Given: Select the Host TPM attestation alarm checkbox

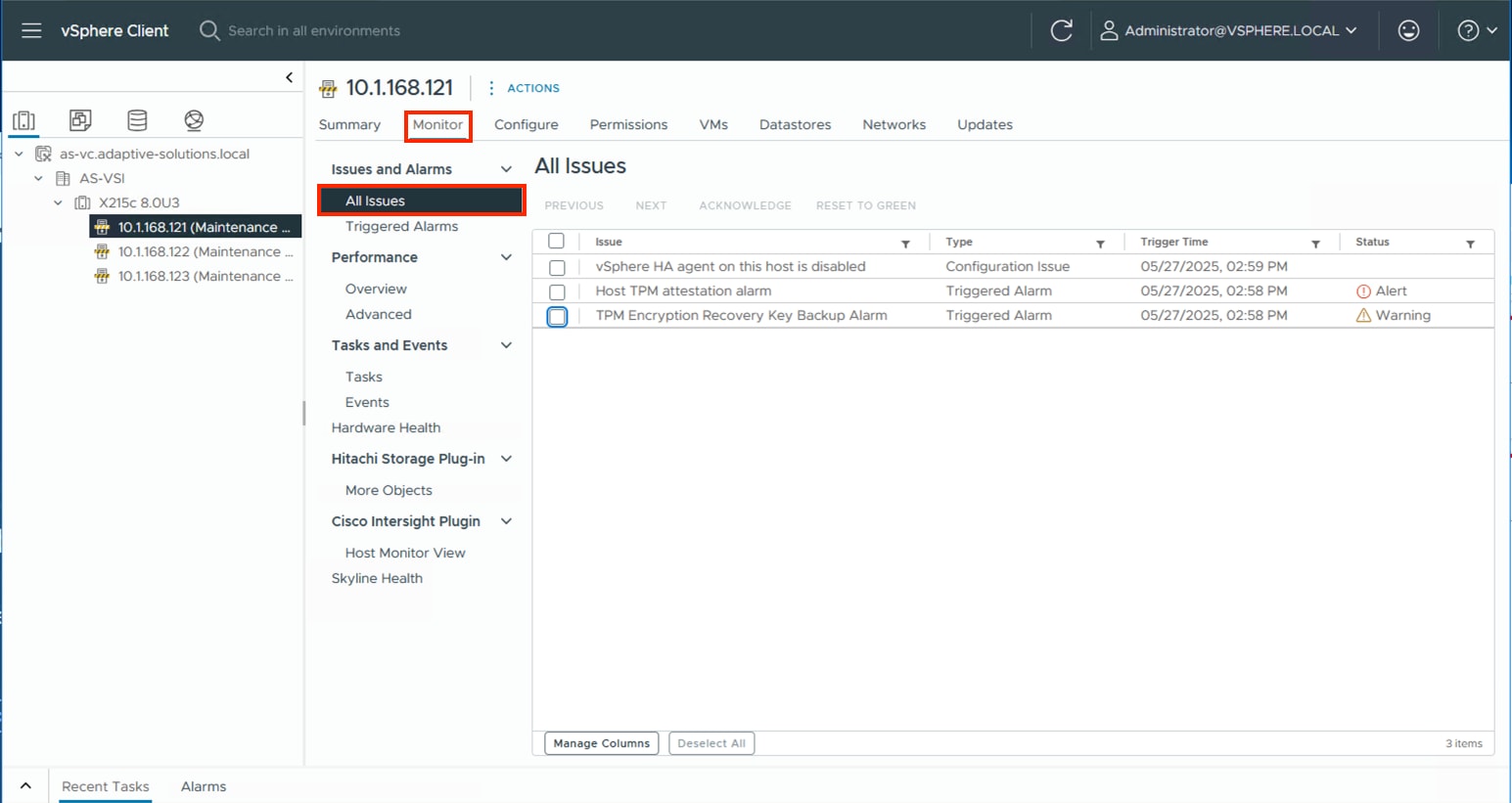Looking at the screenshot, I should [557, 291].
